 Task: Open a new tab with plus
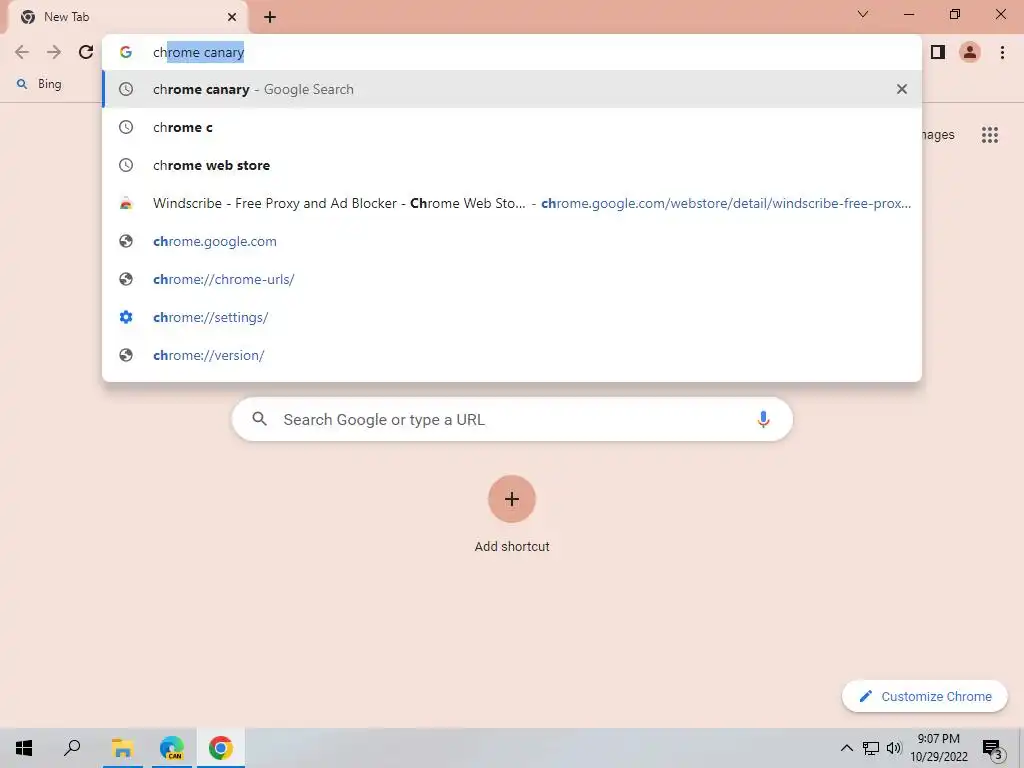click(x=270, y=17)
